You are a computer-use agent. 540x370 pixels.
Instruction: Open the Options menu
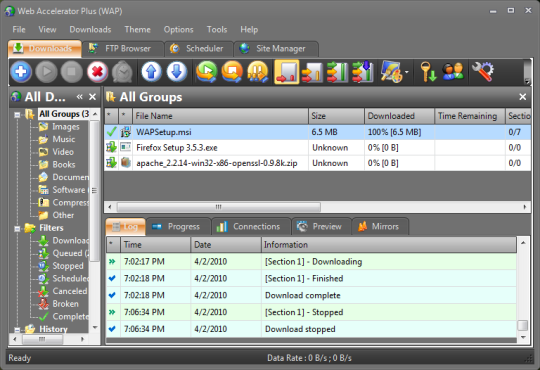click(x=178, y=30)
